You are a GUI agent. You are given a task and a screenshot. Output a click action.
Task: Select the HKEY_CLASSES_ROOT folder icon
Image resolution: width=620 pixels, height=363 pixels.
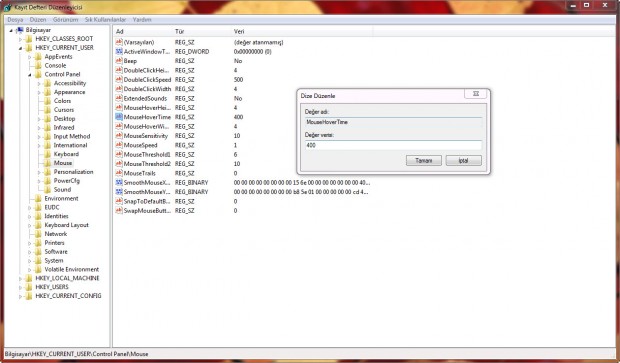pos(29,39)
